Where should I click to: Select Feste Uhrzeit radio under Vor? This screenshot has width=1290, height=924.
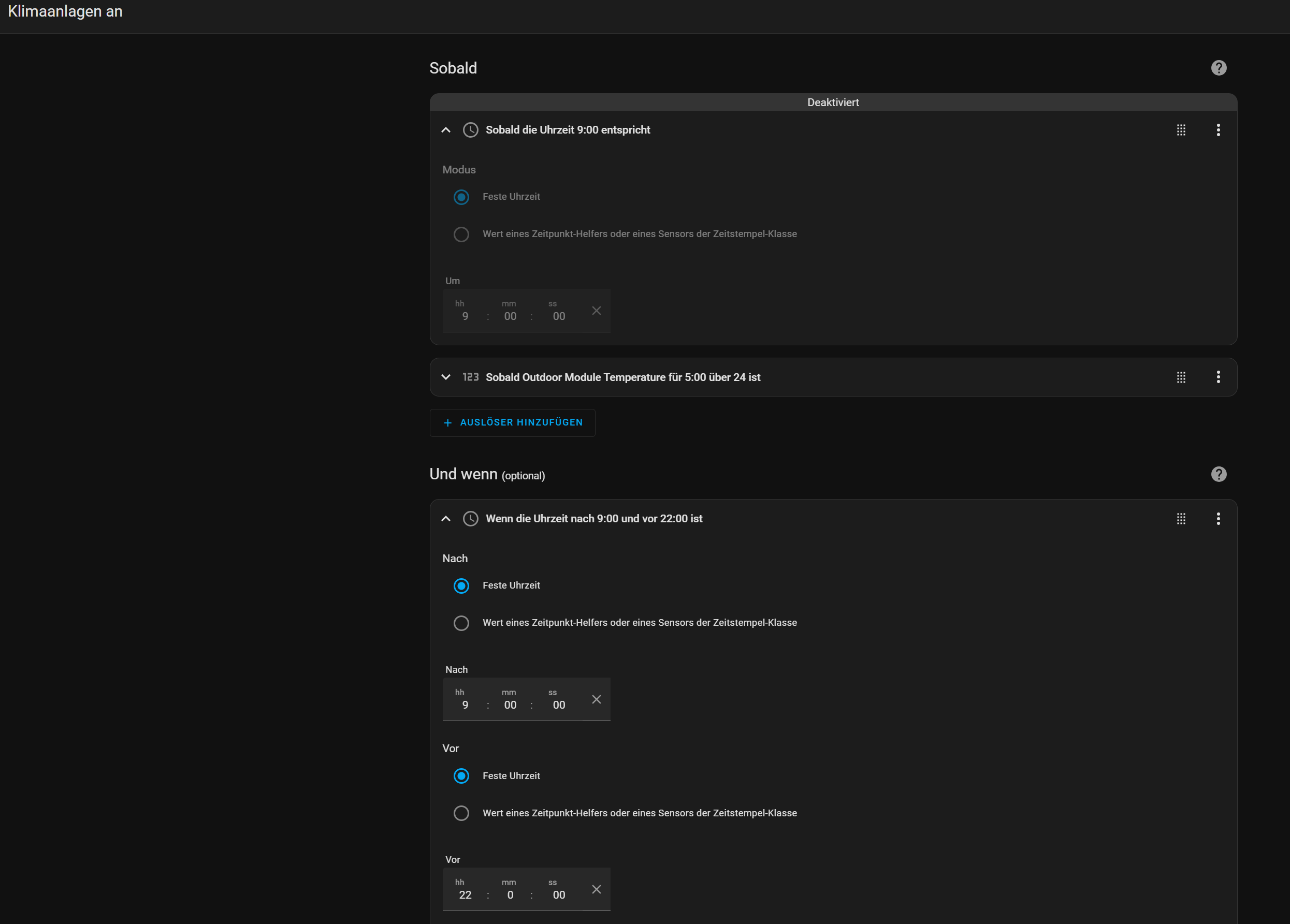tap(461, 776)
